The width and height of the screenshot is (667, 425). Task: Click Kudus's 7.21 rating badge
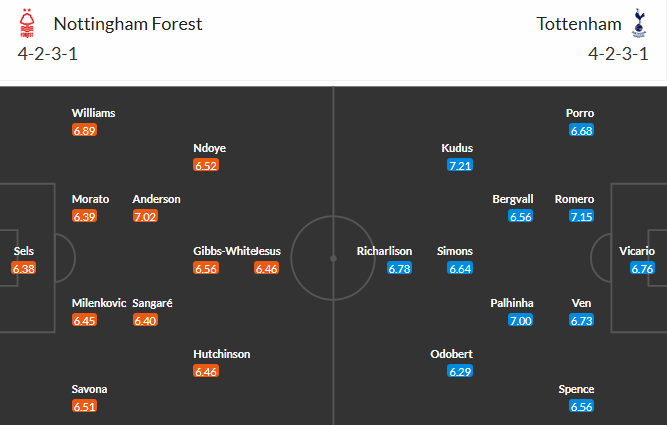460,165
